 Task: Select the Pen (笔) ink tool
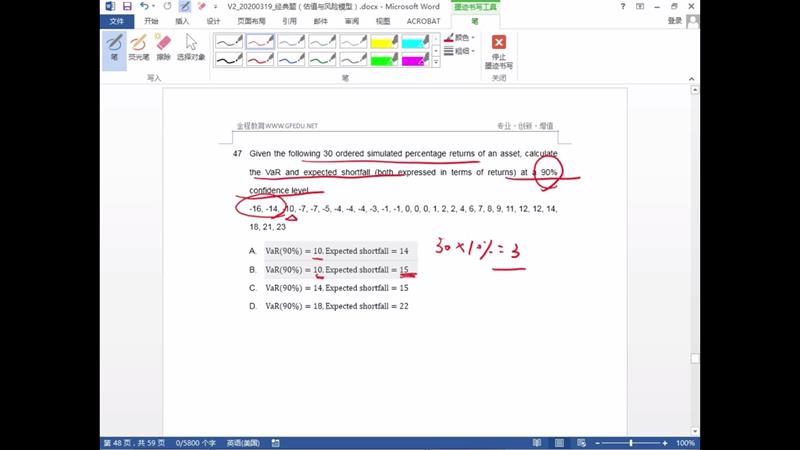(x=114, y=49)
